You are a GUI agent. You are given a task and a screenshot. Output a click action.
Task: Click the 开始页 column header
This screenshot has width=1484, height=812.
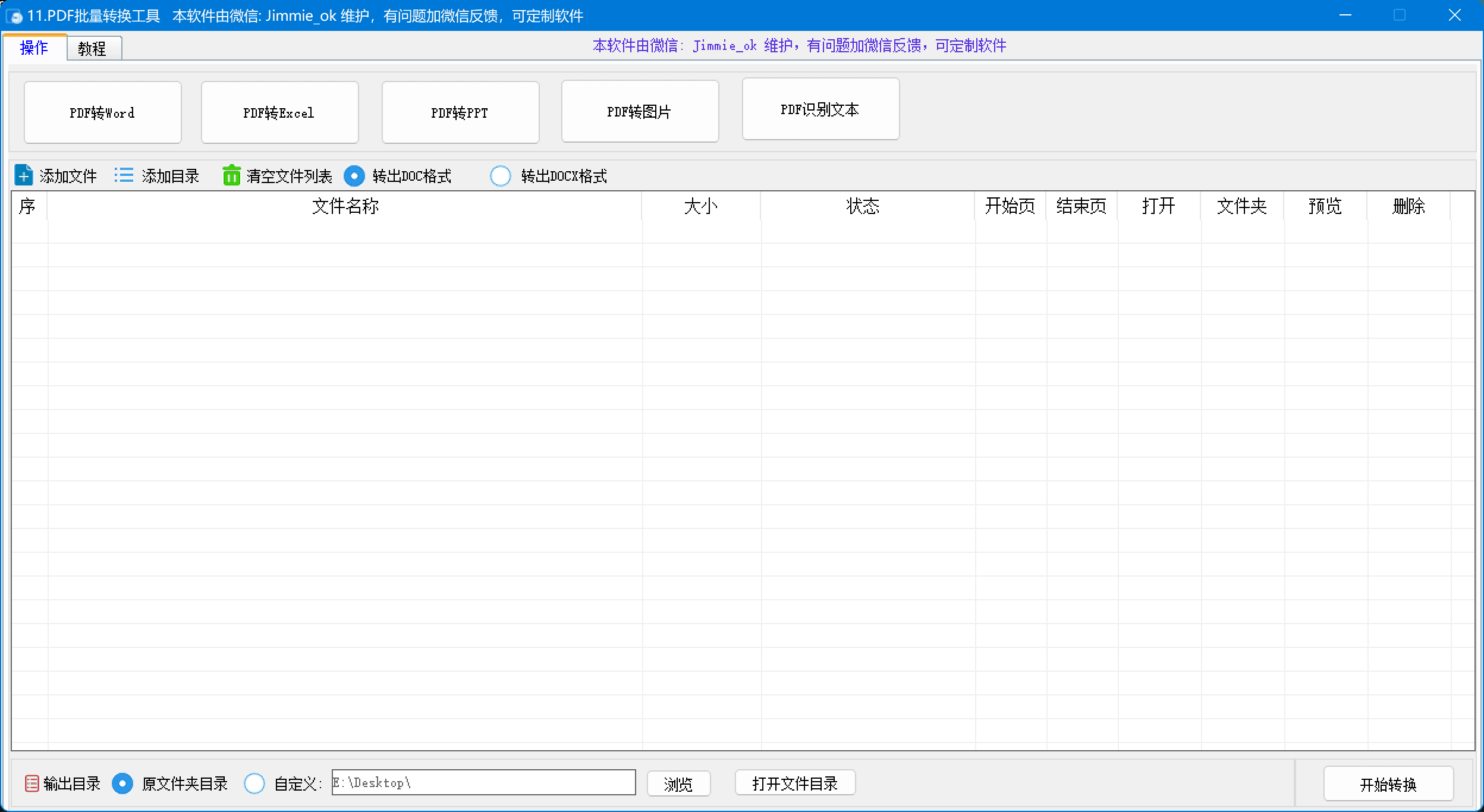(x=1010, y=206)
